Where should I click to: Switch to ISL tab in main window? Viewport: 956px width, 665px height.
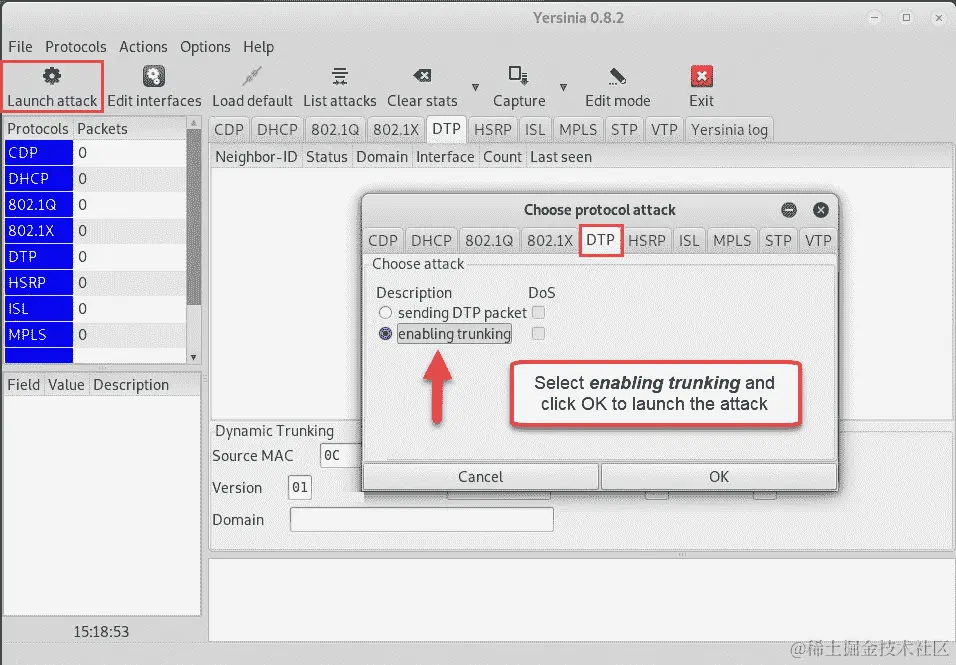[x=535, y=130]
